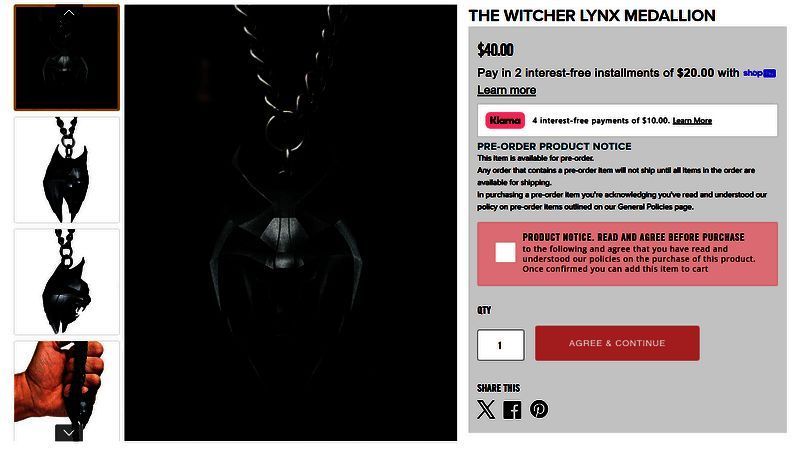
Task: Select the first dark medallion thumbnail
Action: (67, 58)
